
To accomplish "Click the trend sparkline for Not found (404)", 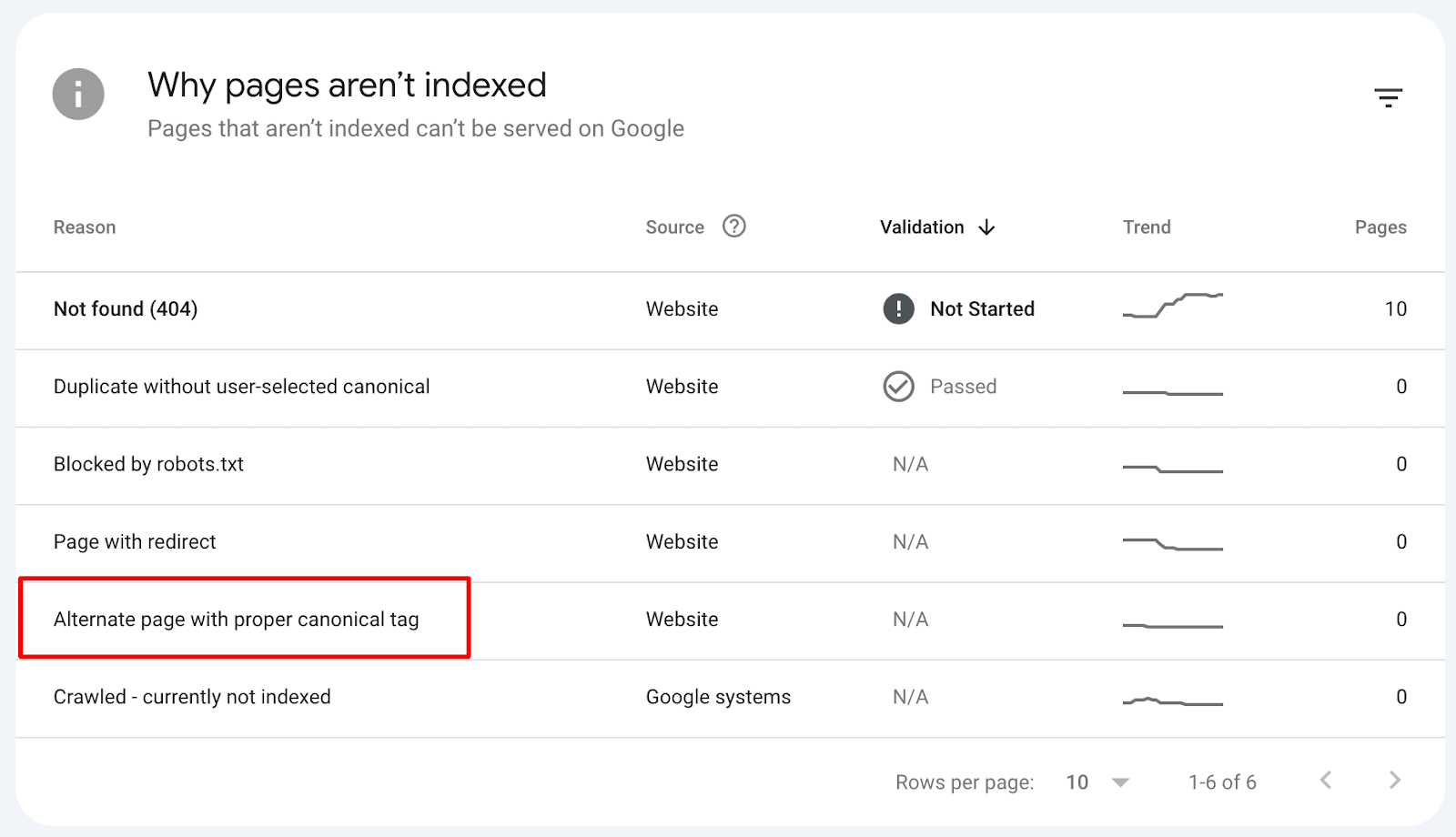I will pos(1173,305).
